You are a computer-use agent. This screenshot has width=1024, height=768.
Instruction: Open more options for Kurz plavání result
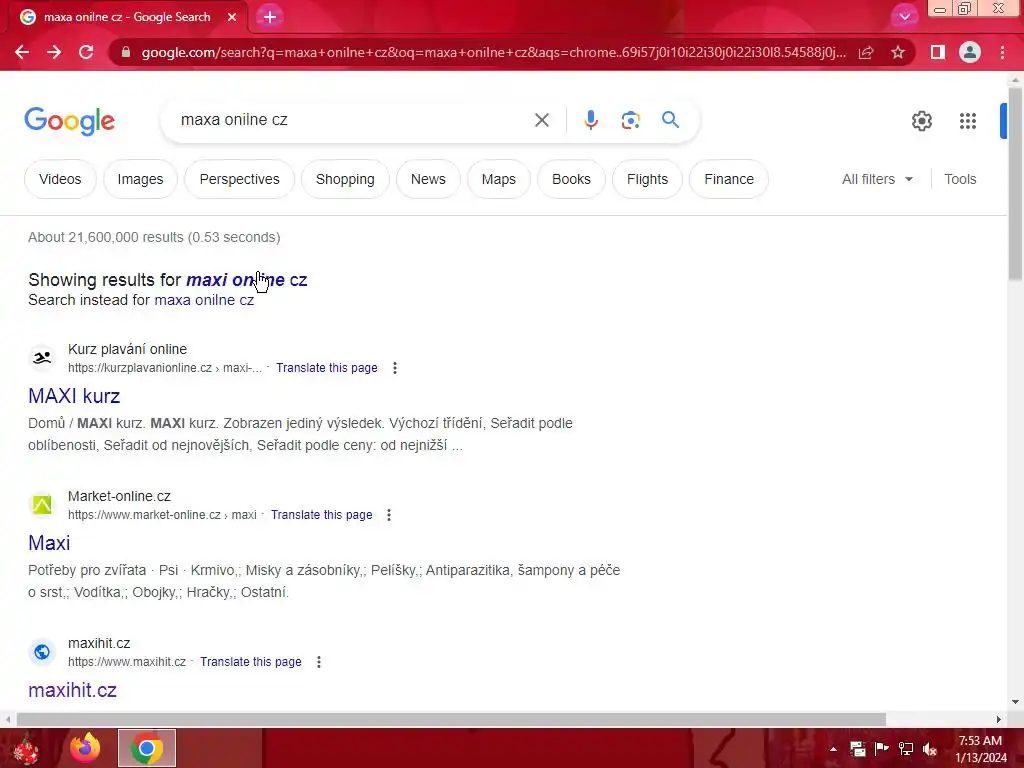click(394, 368)
